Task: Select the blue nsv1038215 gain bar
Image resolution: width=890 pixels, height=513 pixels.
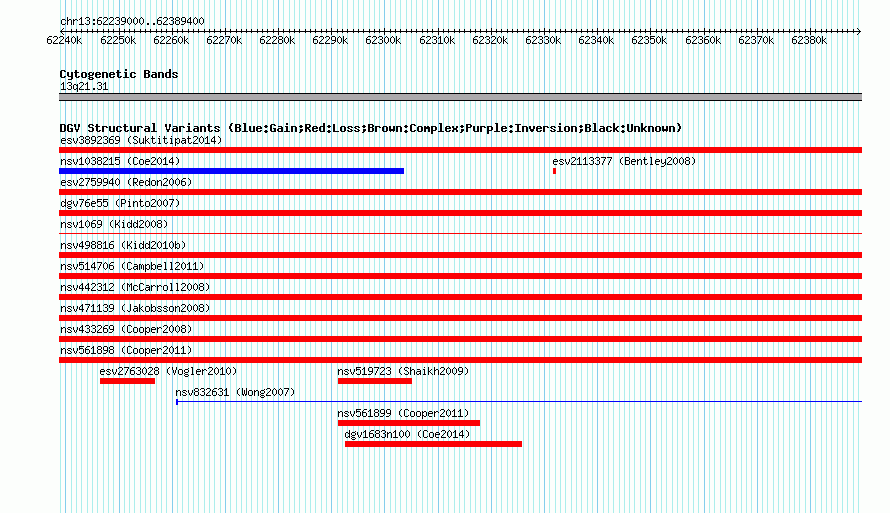Action: pos(232,171)
